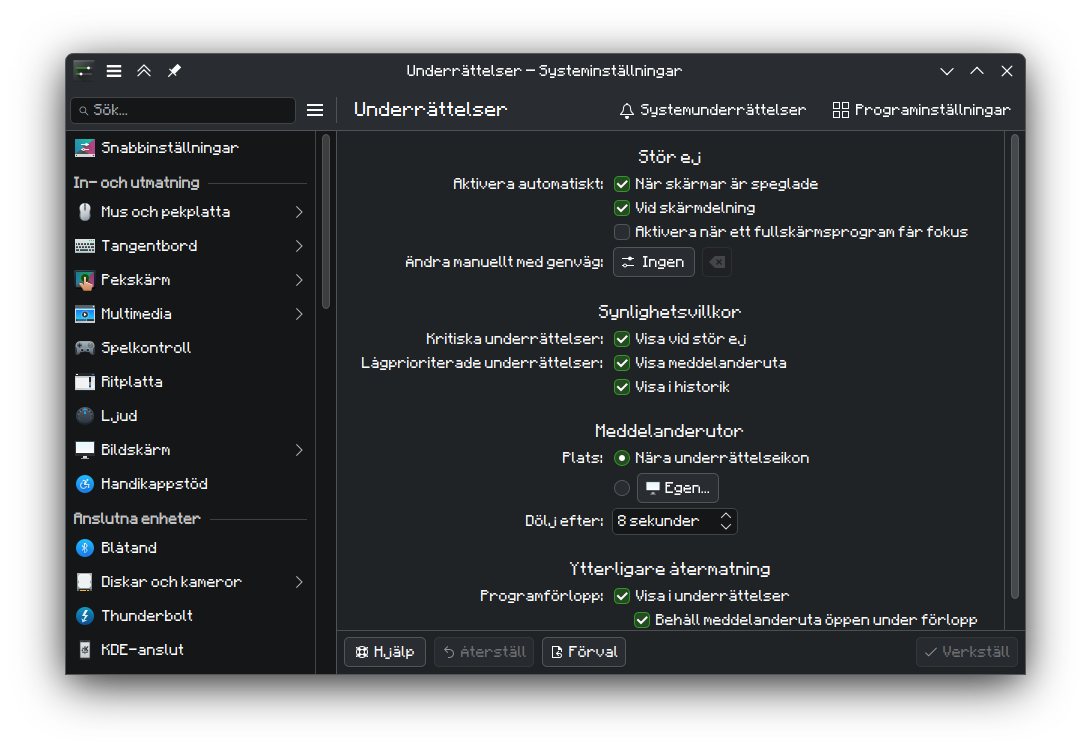Clear the shortcut with the backspace icon
The image size is (1091, 752).
[716, 262]
